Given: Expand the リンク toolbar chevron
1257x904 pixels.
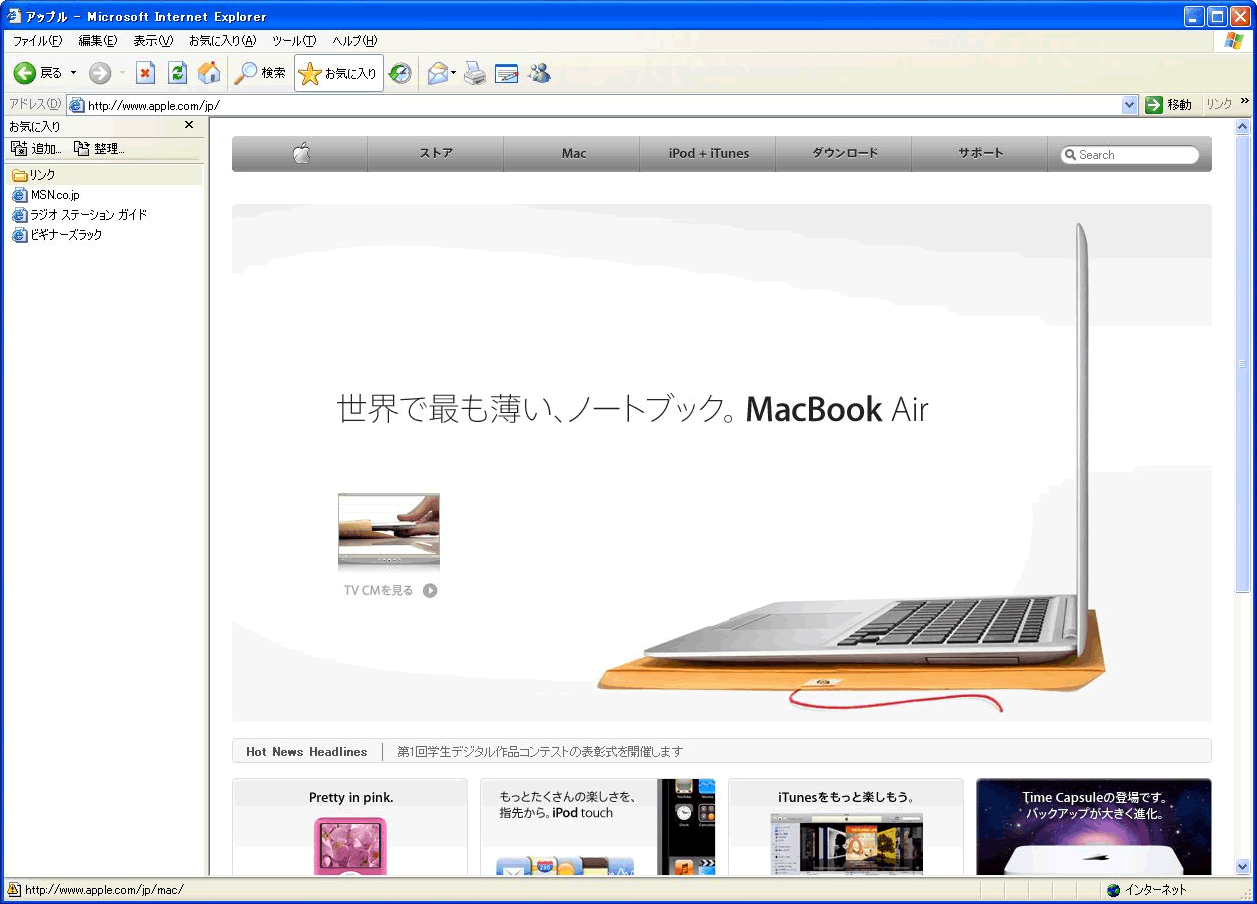Looking at the screenshot, I should pos(1245,101).
